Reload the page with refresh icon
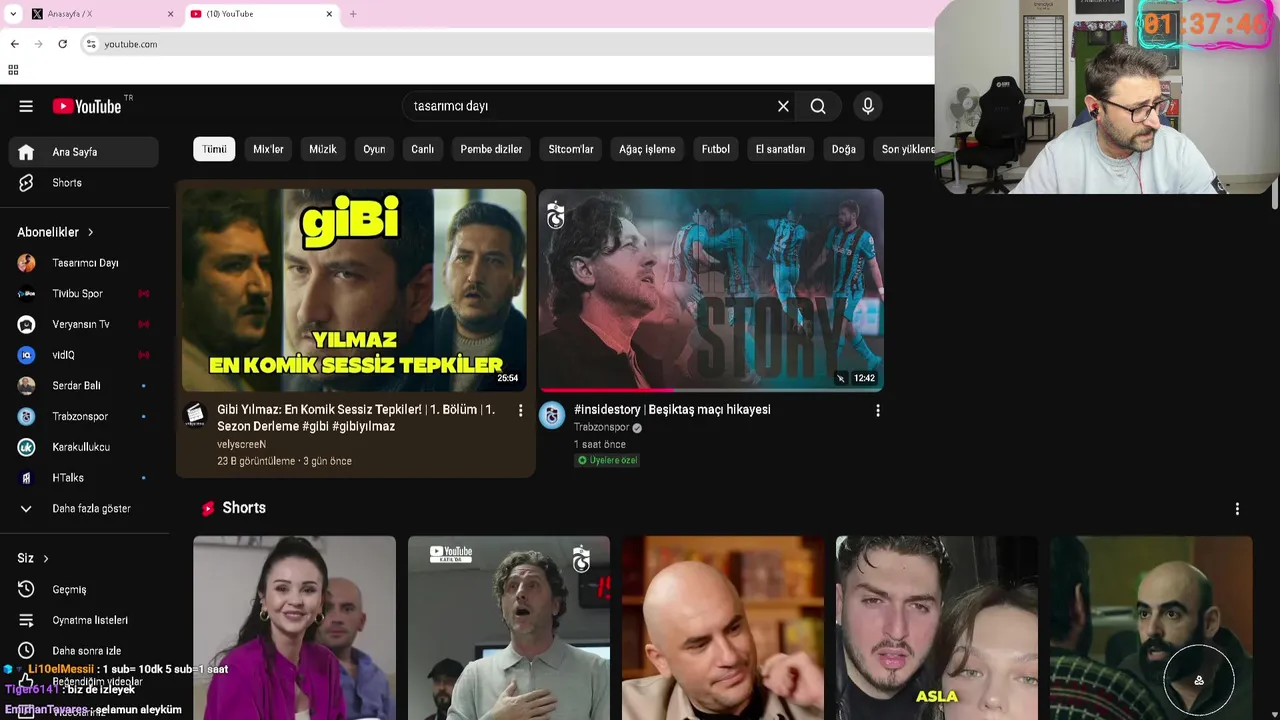Screen dimensions: 1280x720 (x=62, y=44)
